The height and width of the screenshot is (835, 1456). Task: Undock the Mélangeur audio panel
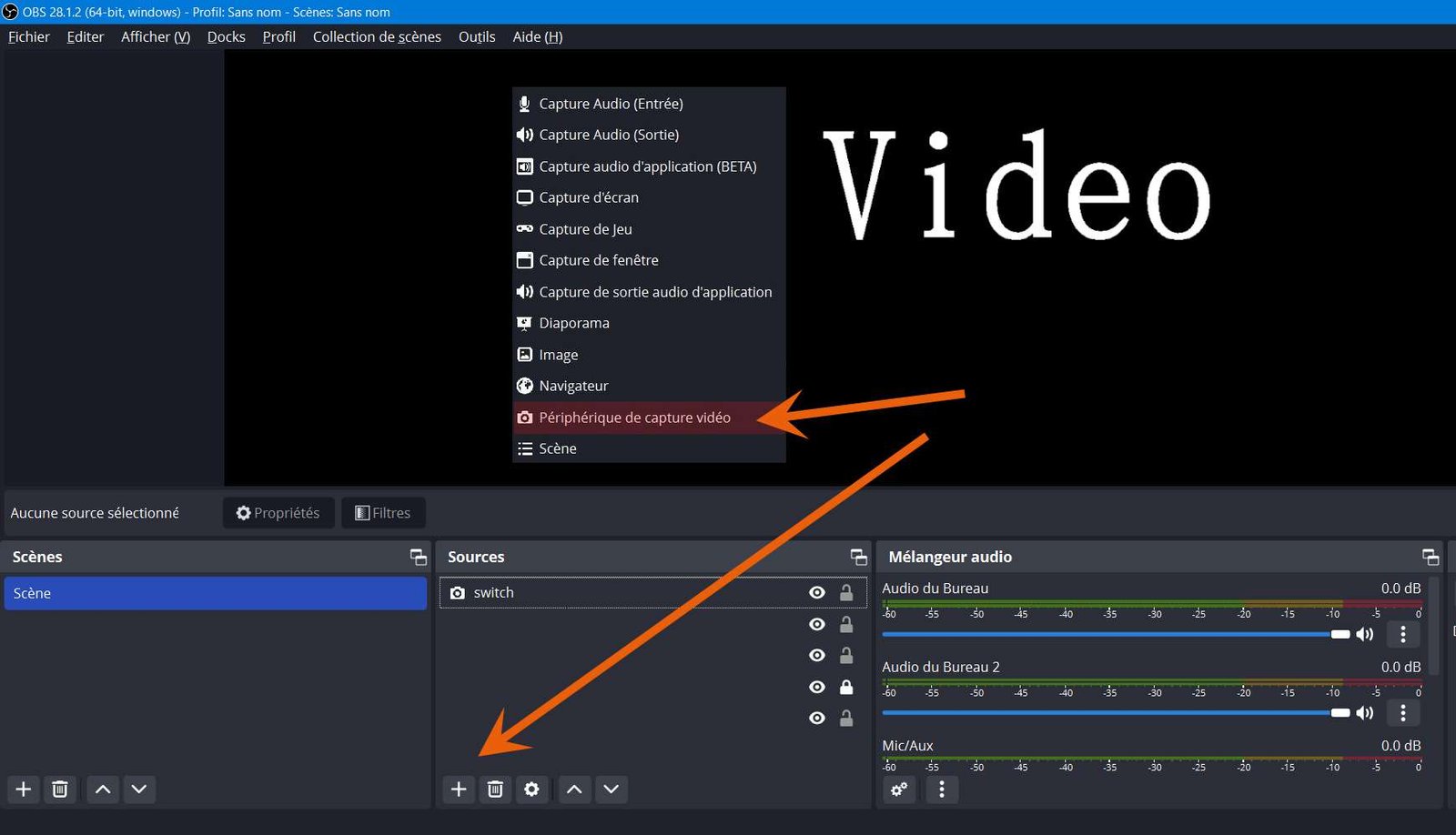point(1431,557)
